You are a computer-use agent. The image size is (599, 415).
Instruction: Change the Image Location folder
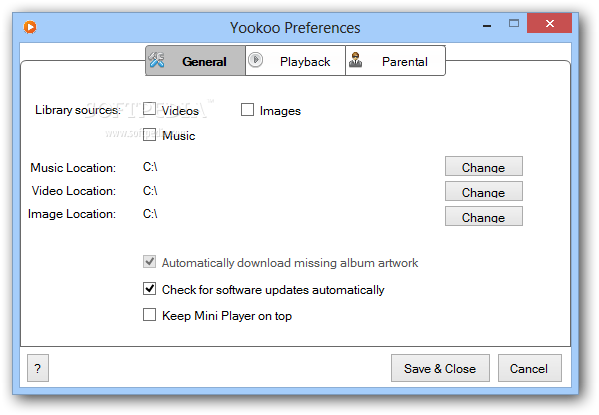pyautogui.click(x=484, y=217)
